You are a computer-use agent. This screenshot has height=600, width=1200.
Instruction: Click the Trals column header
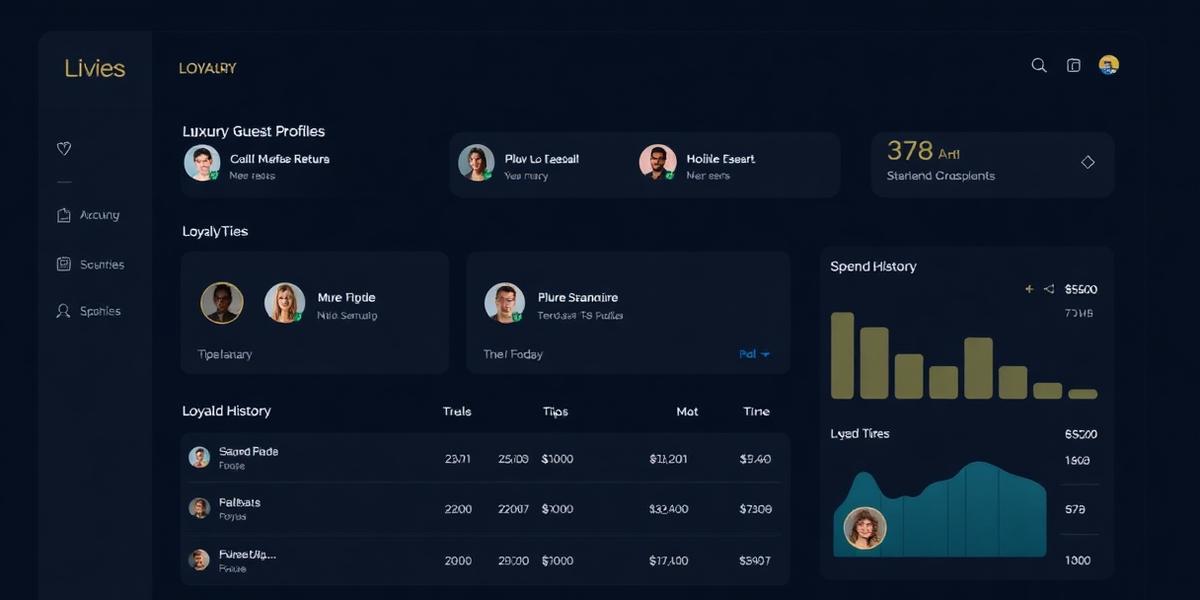[457, 411]
